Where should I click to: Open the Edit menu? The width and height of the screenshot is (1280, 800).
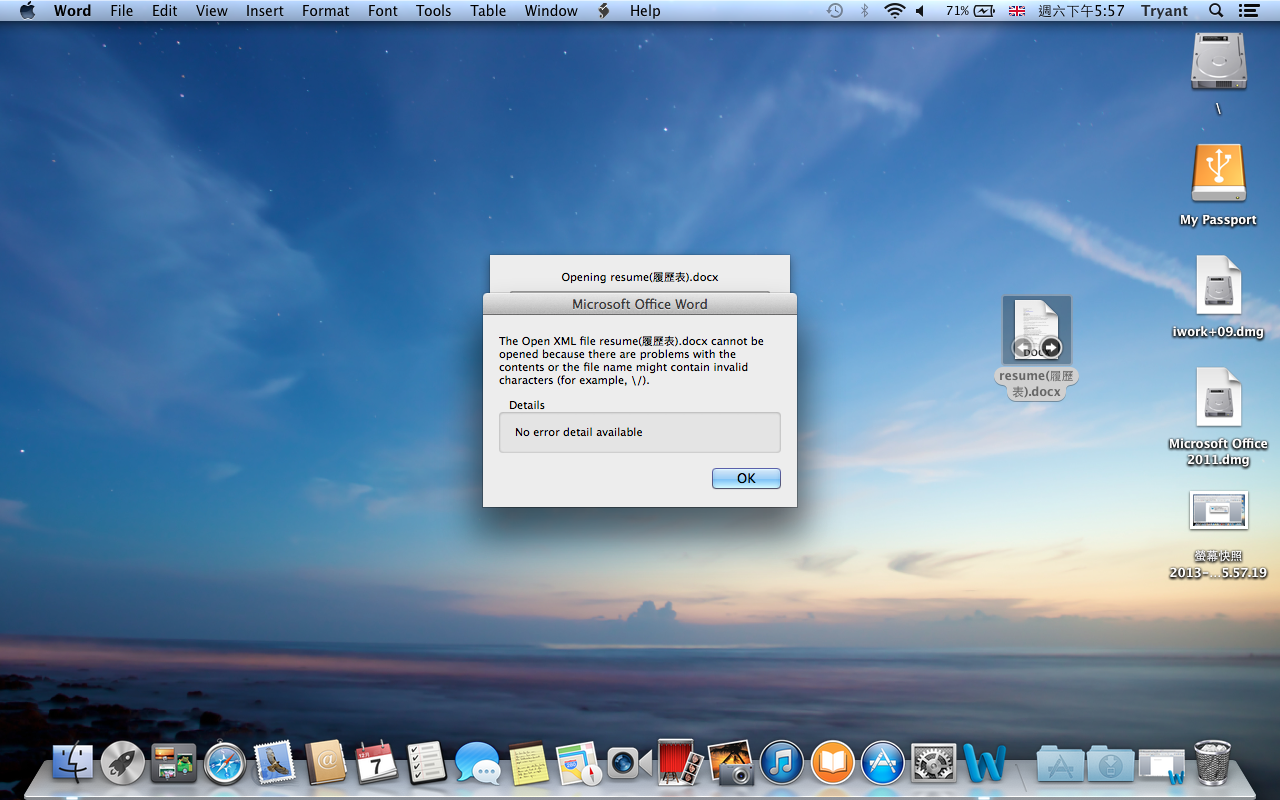165,11
